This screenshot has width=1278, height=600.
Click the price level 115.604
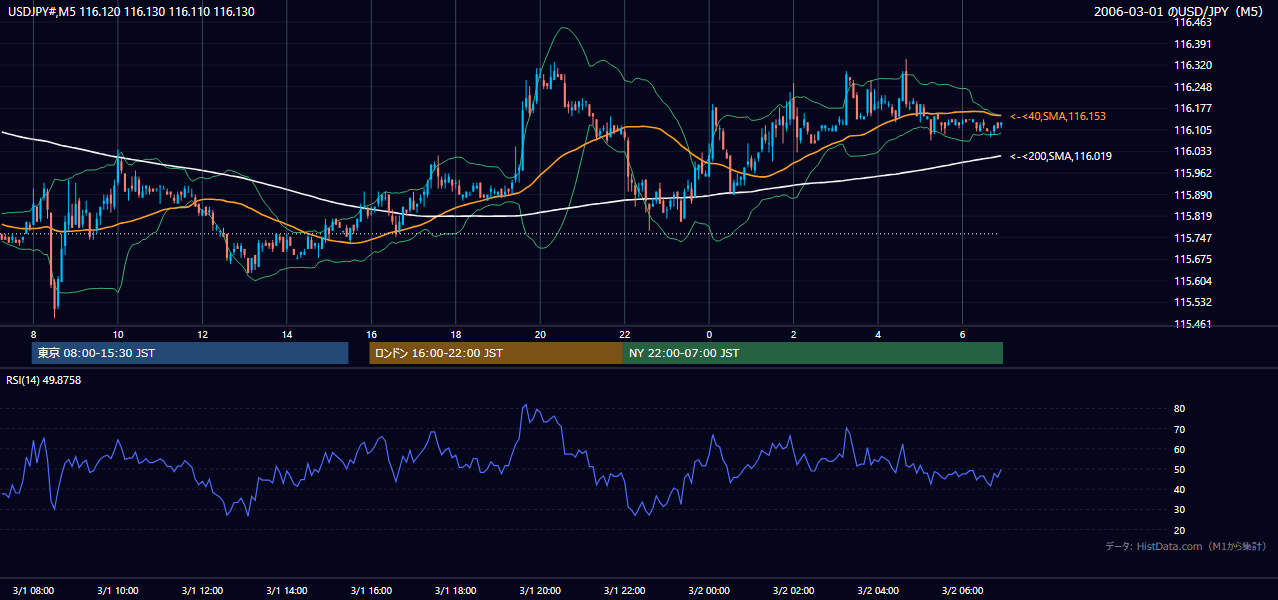point(1193,281)
